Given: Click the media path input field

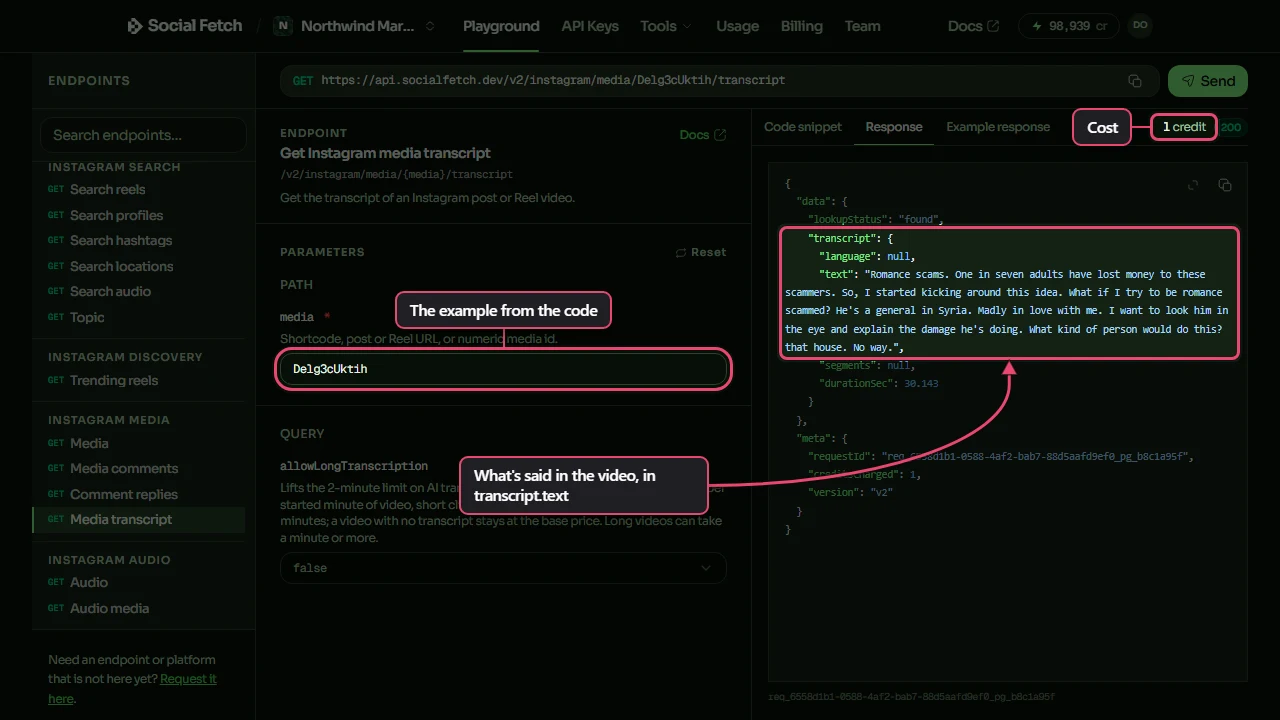Looking at the screenshot, I should pos(503,369).
